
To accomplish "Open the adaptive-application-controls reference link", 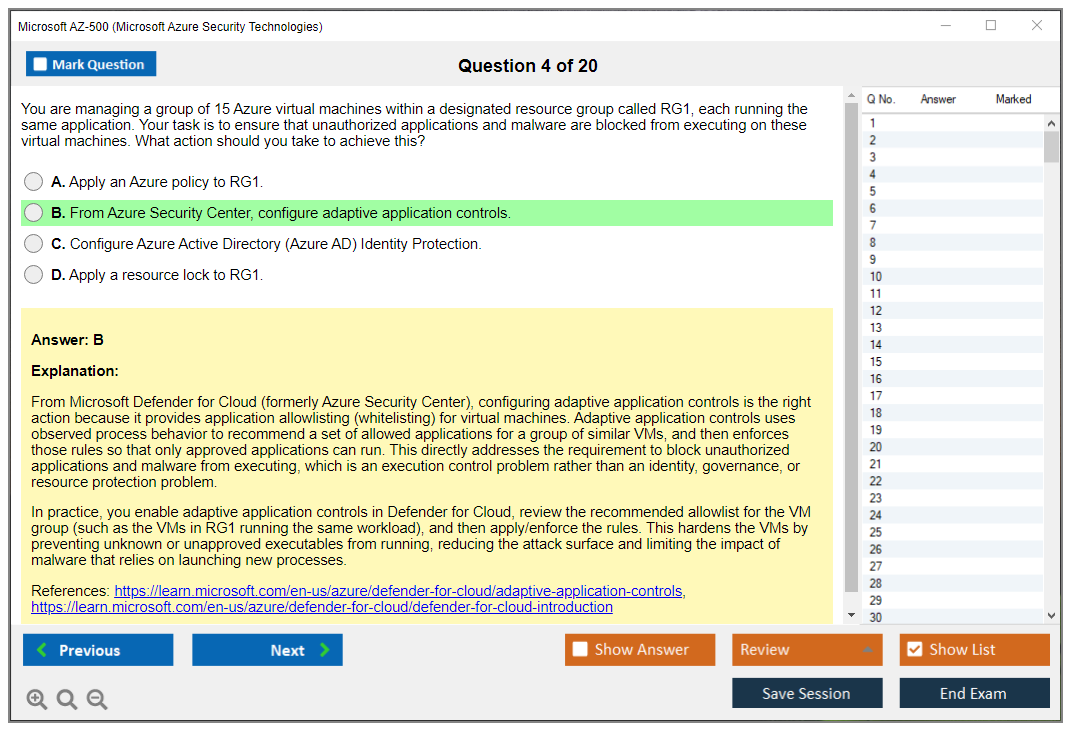I will (x=398, y=591).
